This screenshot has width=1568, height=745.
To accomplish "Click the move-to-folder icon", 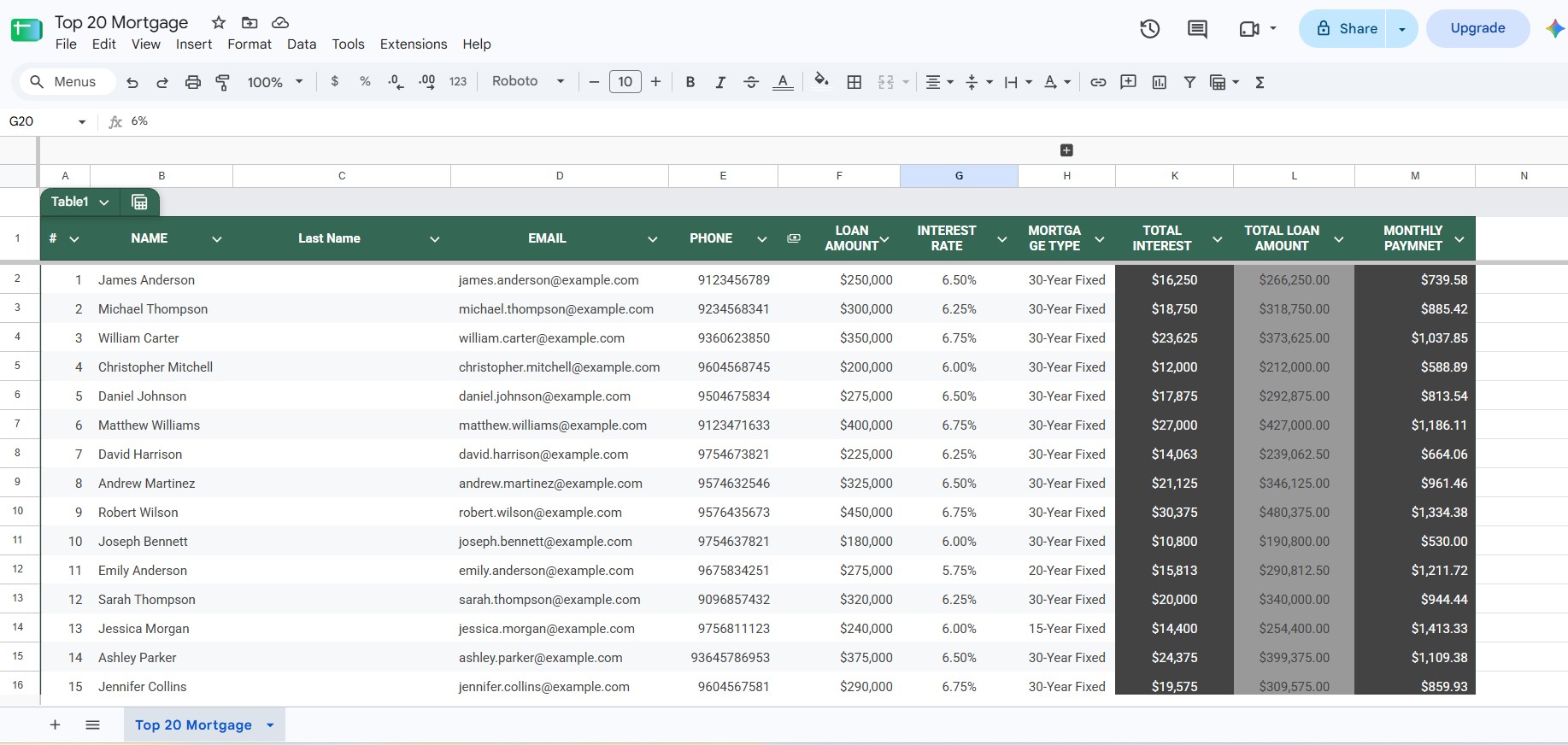I will point(250,22).
